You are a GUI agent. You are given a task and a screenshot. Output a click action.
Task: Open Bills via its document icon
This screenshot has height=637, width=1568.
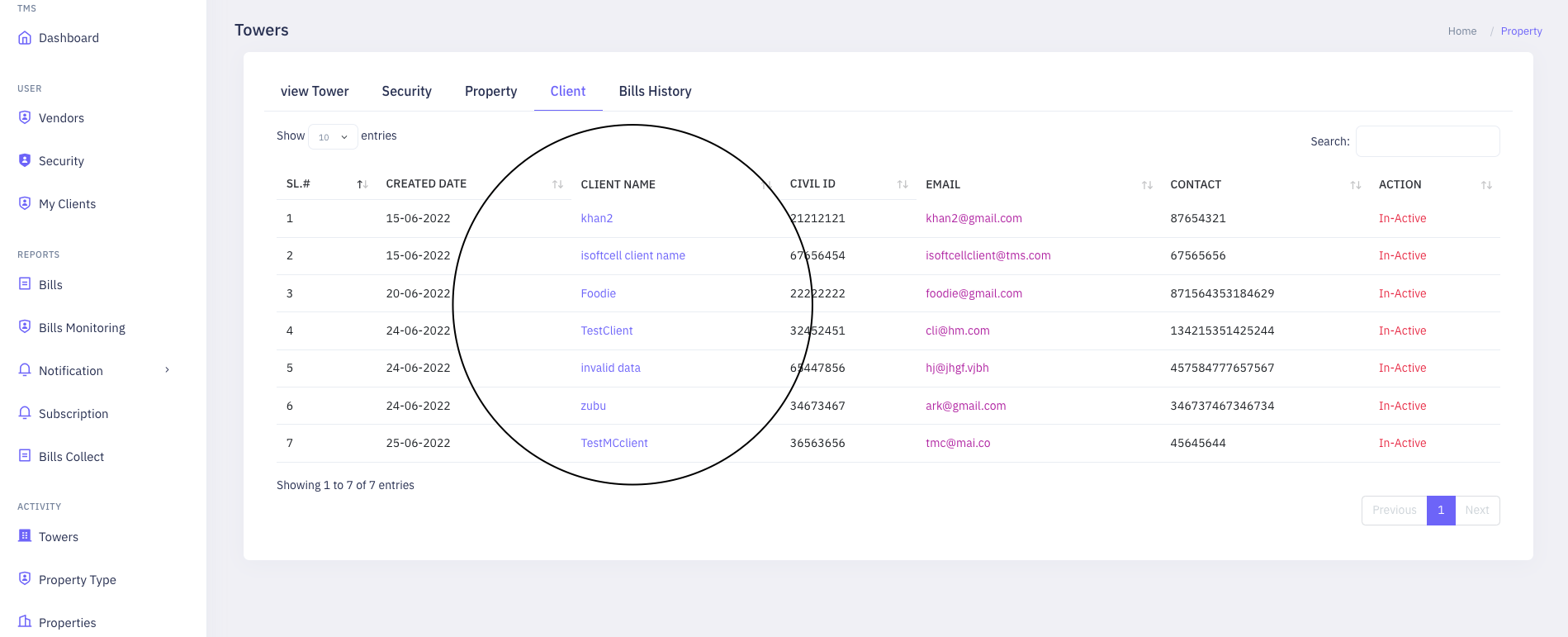pyautogui.click(x=25, y=284)
